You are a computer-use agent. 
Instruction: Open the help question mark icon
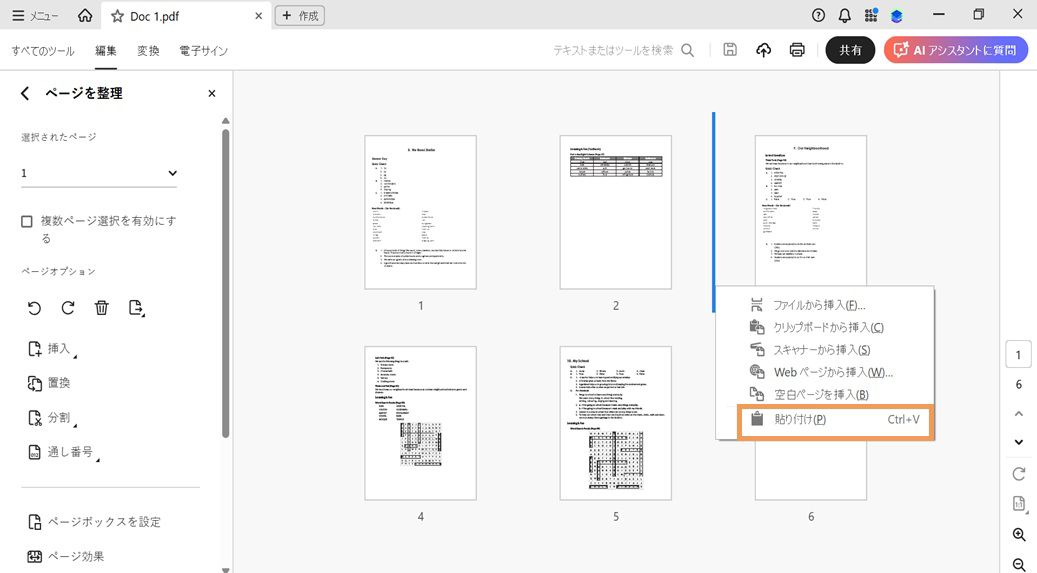[x=818, y=15]
